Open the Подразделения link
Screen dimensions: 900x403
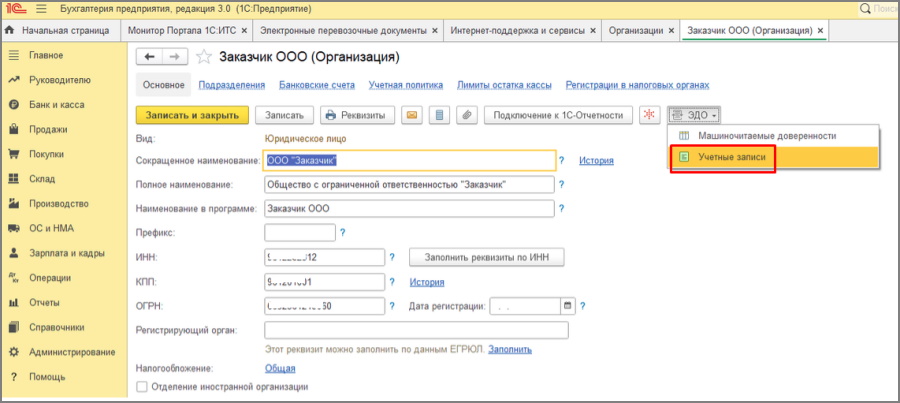click(232, 85)
